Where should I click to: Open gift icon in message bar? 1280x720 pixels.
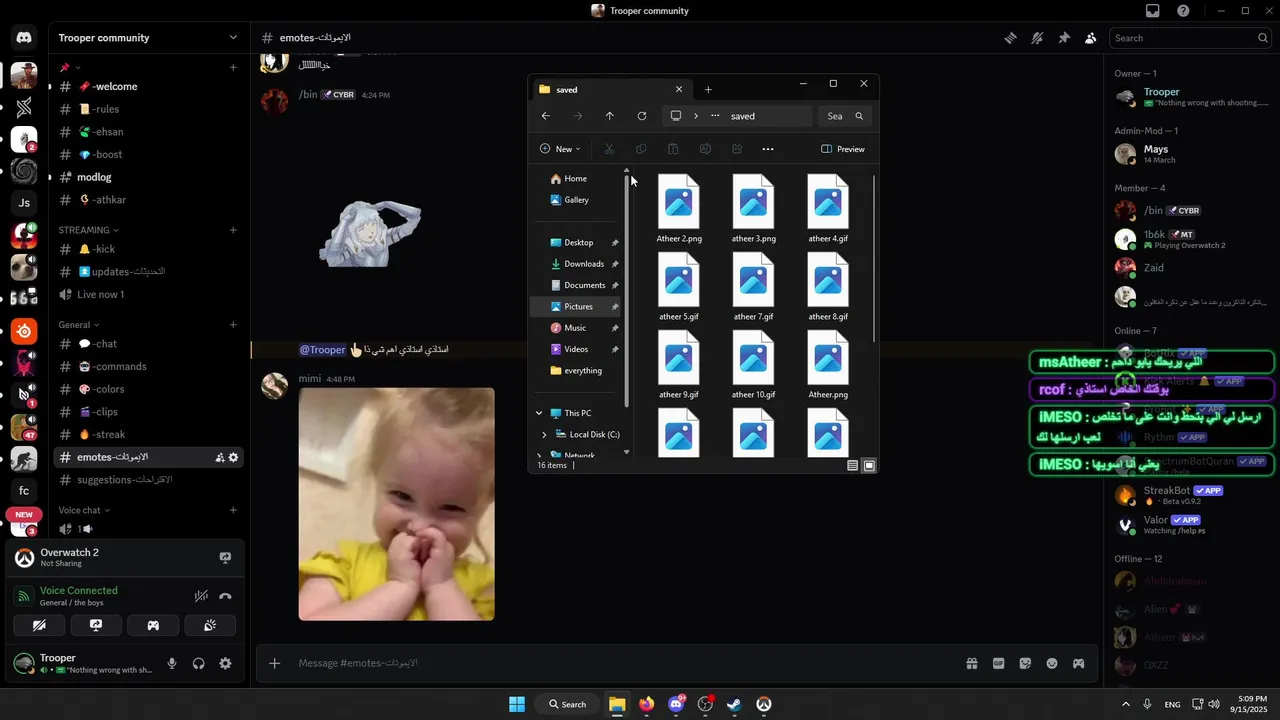coord(971,663)
